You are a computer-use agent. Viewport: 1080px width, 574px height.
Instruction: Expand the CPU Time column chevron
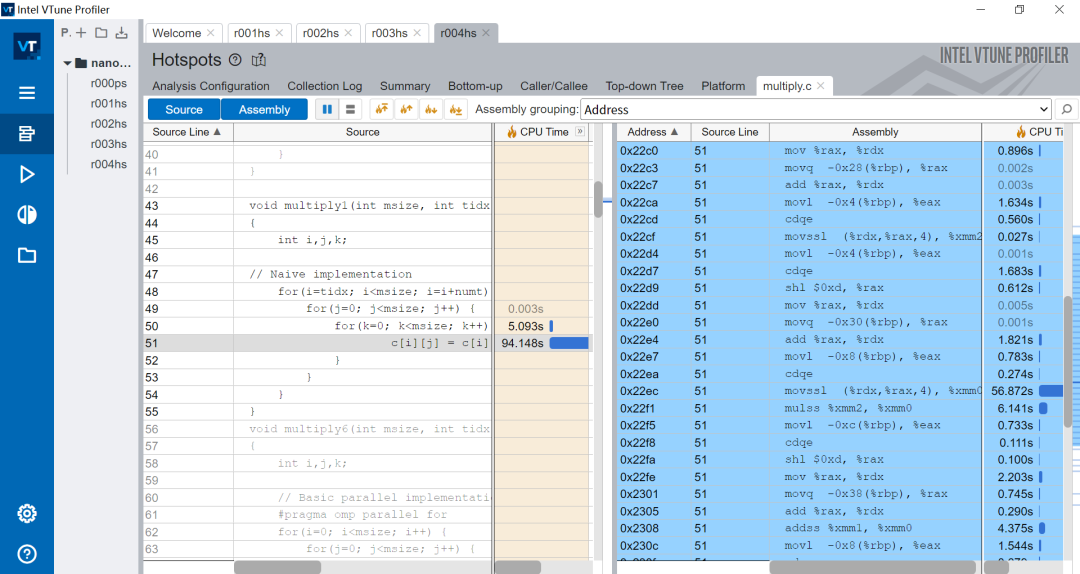coord(580,132)
